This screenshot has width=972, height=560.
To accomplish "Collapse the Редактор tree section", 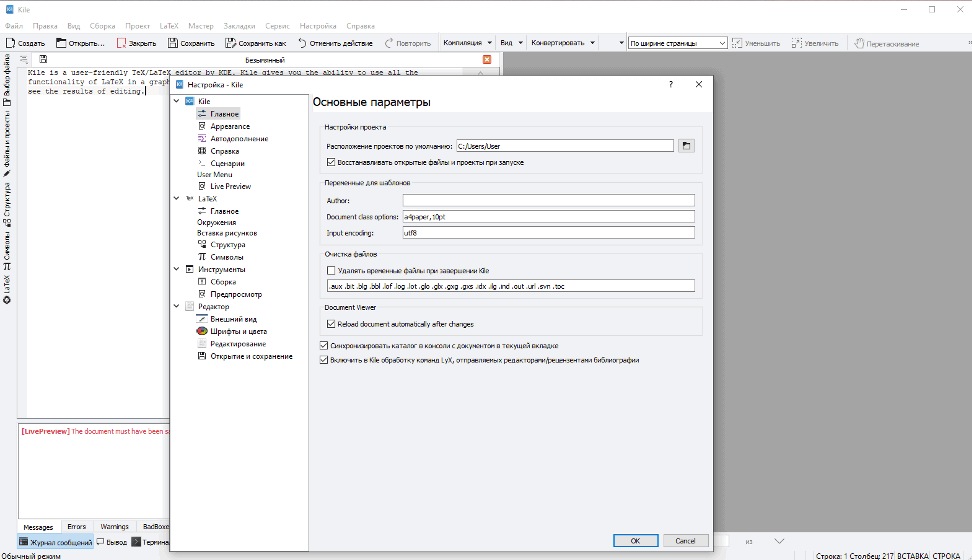I will pos(177,306).
